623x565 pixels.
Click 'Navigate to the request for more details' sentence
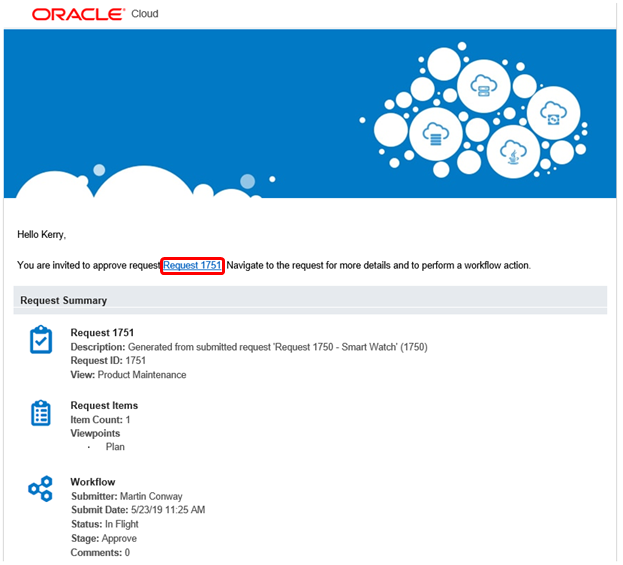378,265
